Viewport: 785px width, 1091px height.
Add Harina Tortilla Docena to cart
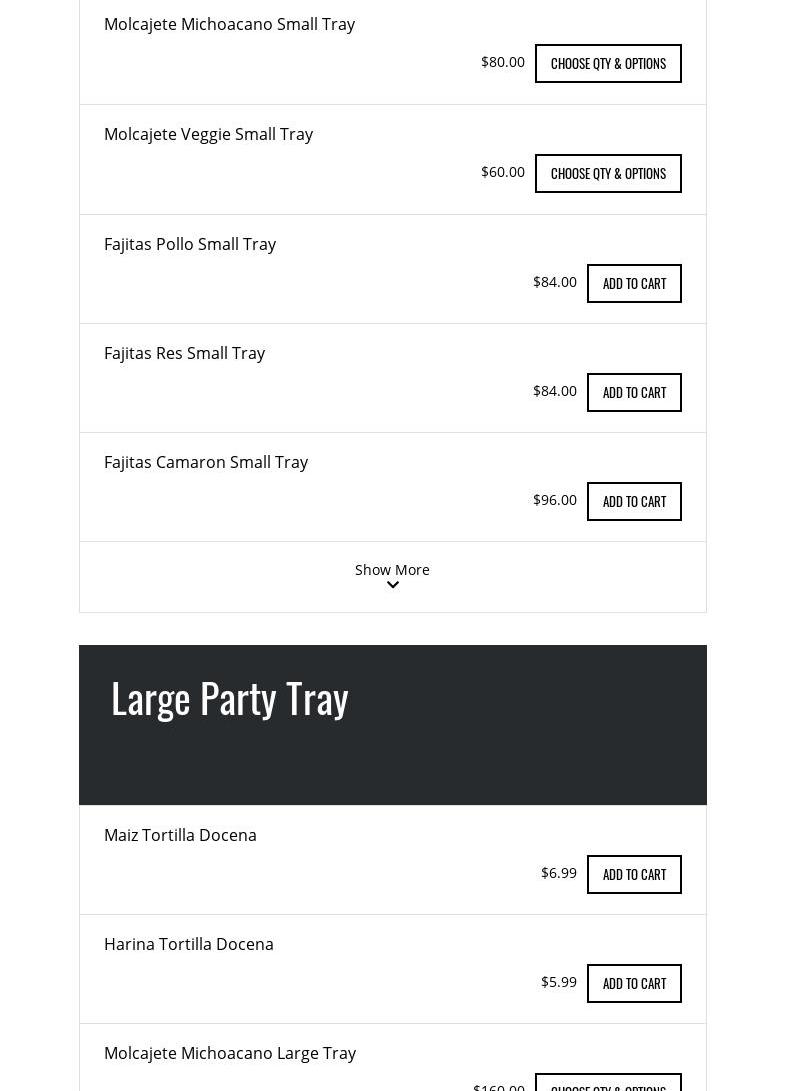point(634,983)
